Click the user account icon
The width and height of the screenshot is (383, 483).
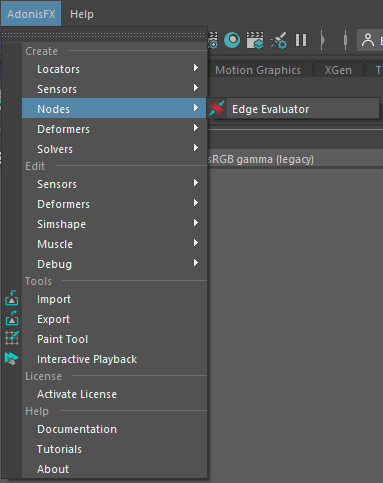point(368,40)
